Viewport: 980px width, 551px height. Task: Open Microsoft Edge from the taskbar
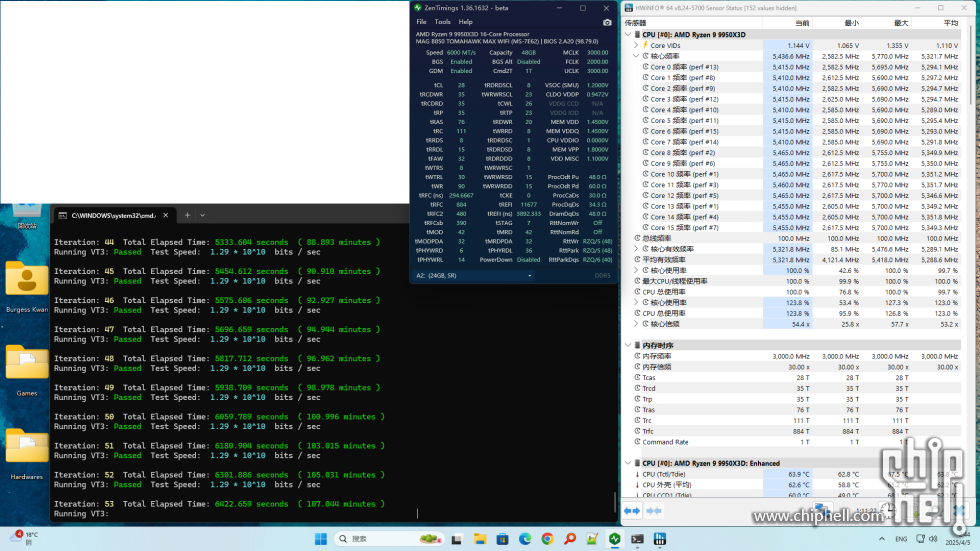(525, 539)
